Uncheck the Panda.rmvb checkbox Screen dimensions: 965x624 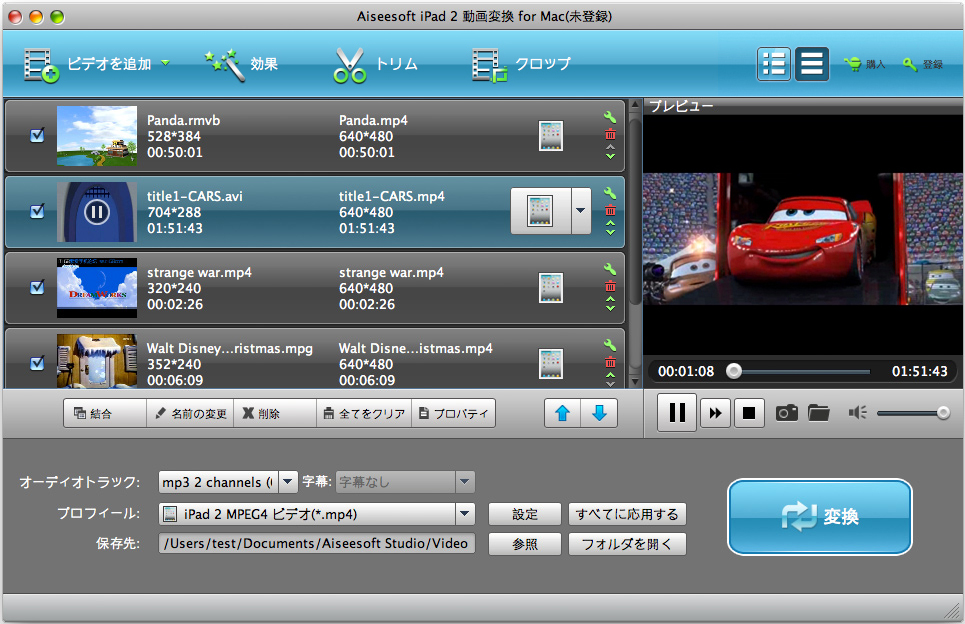(38, 135)
